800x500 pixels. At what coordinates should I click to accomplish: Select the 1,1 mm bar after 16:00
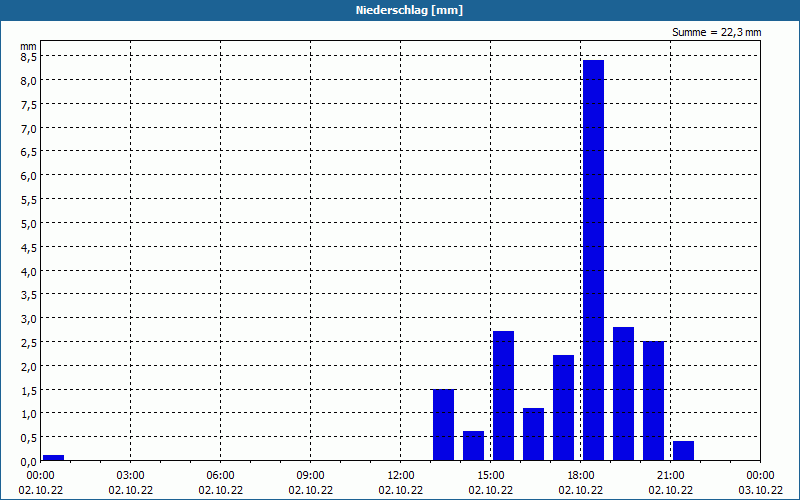coord(533,434)
